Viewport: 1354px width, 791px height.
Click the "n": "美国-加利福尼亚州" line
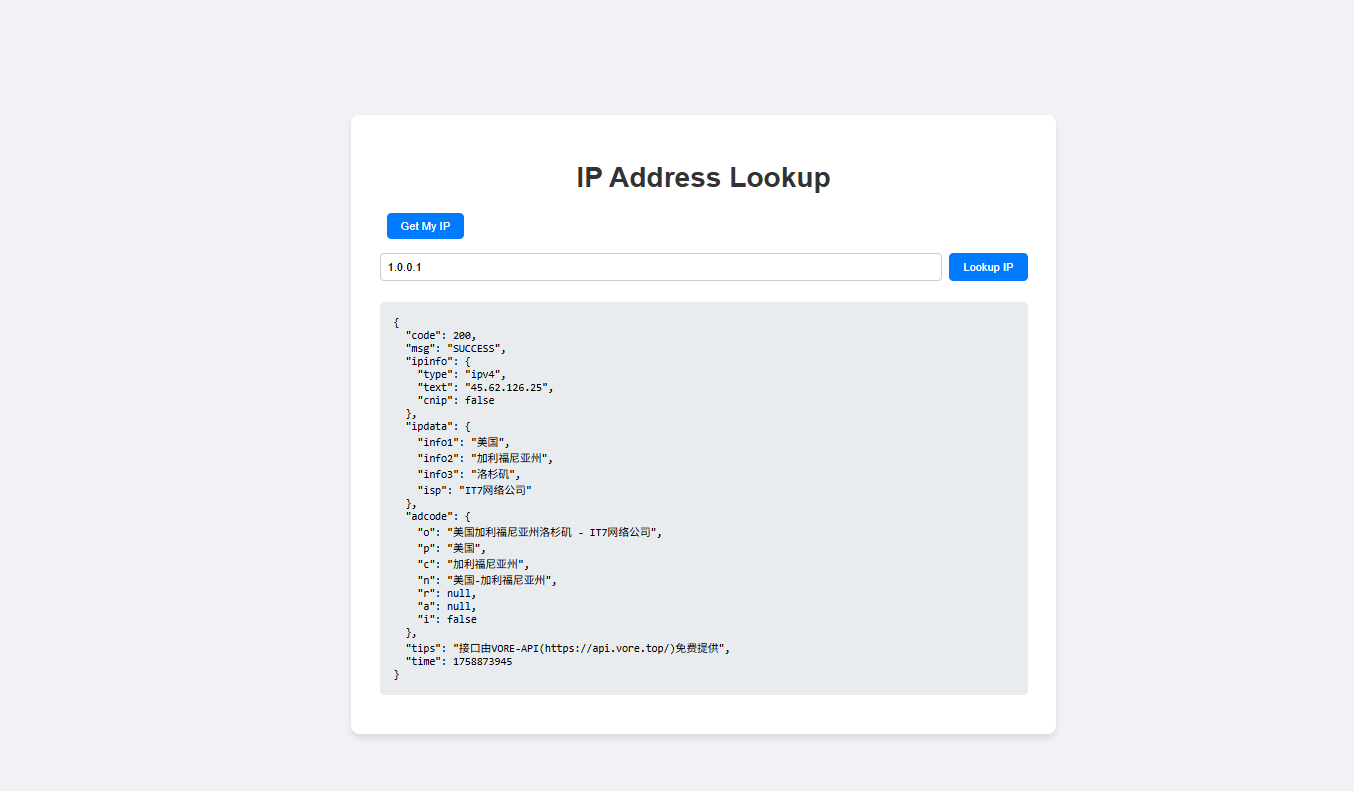pos(487,580)
